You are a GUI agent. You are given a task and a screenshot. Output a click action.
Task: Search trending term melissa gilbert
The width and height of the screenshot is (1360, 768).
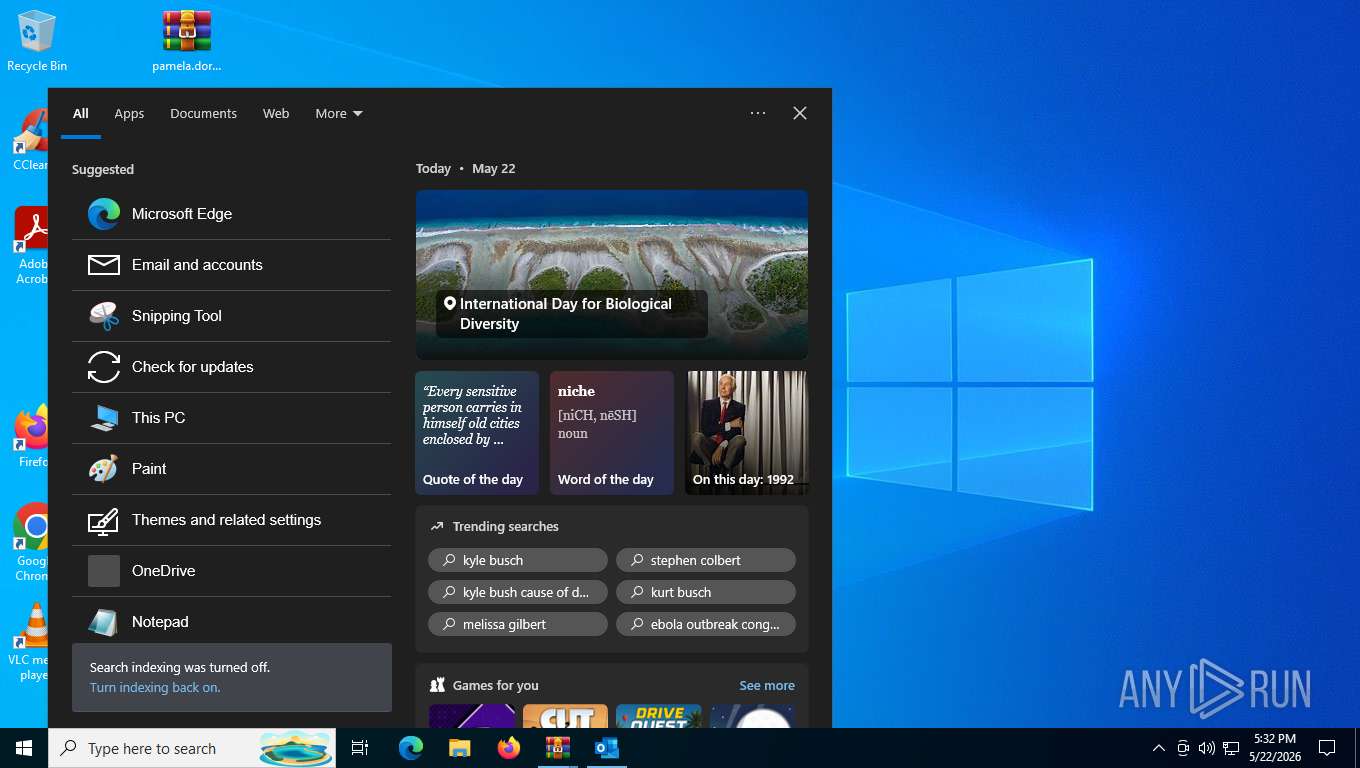[518, 624]
